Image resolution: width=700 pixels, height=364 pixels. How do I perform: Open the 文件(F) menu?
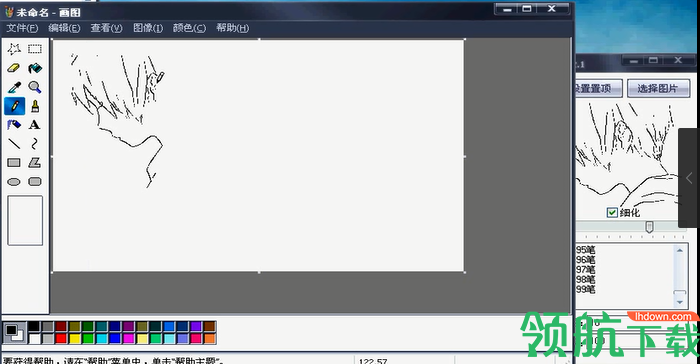point(22,28)
